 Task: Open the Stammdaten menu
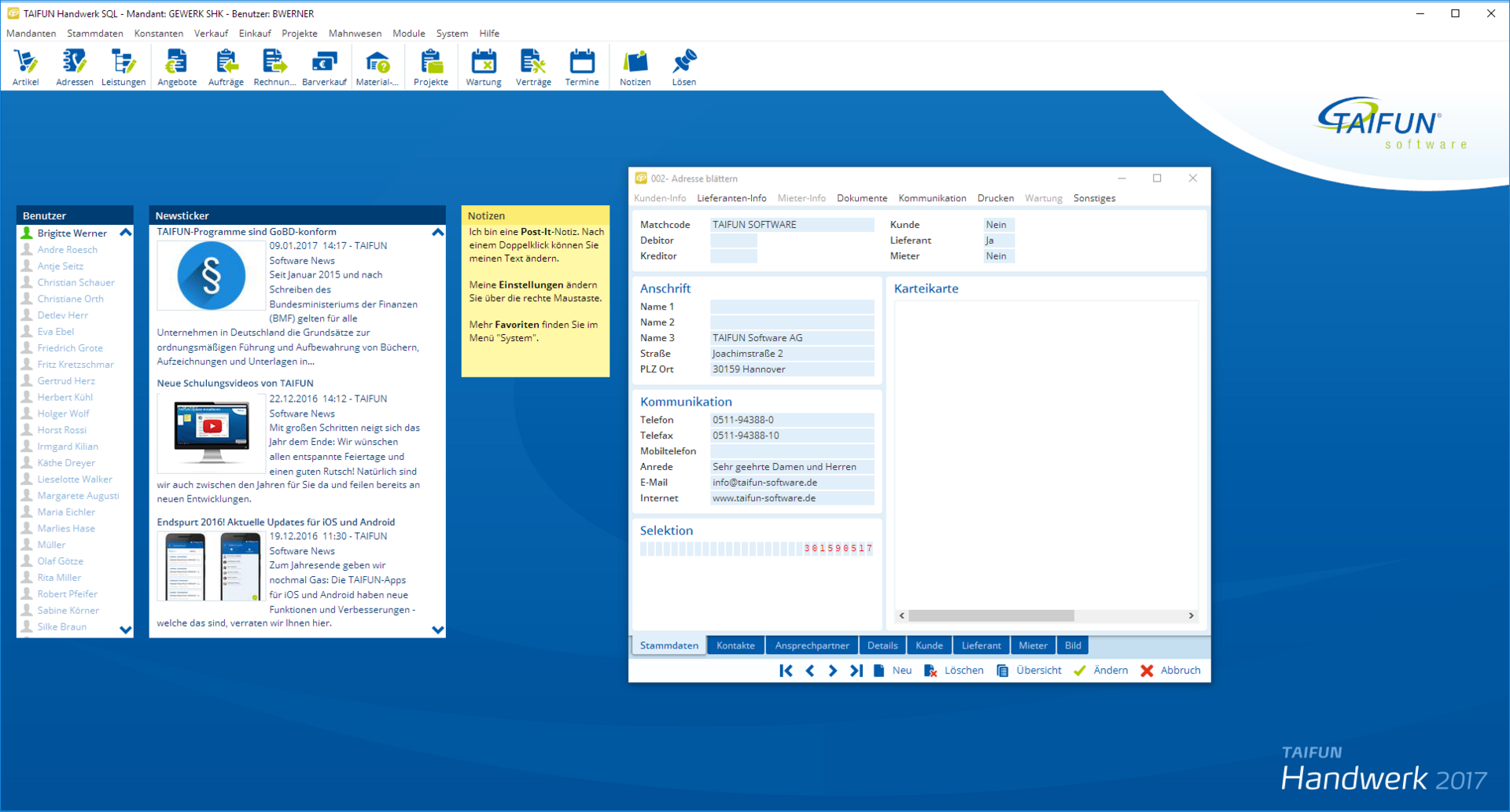pos(94,33)
